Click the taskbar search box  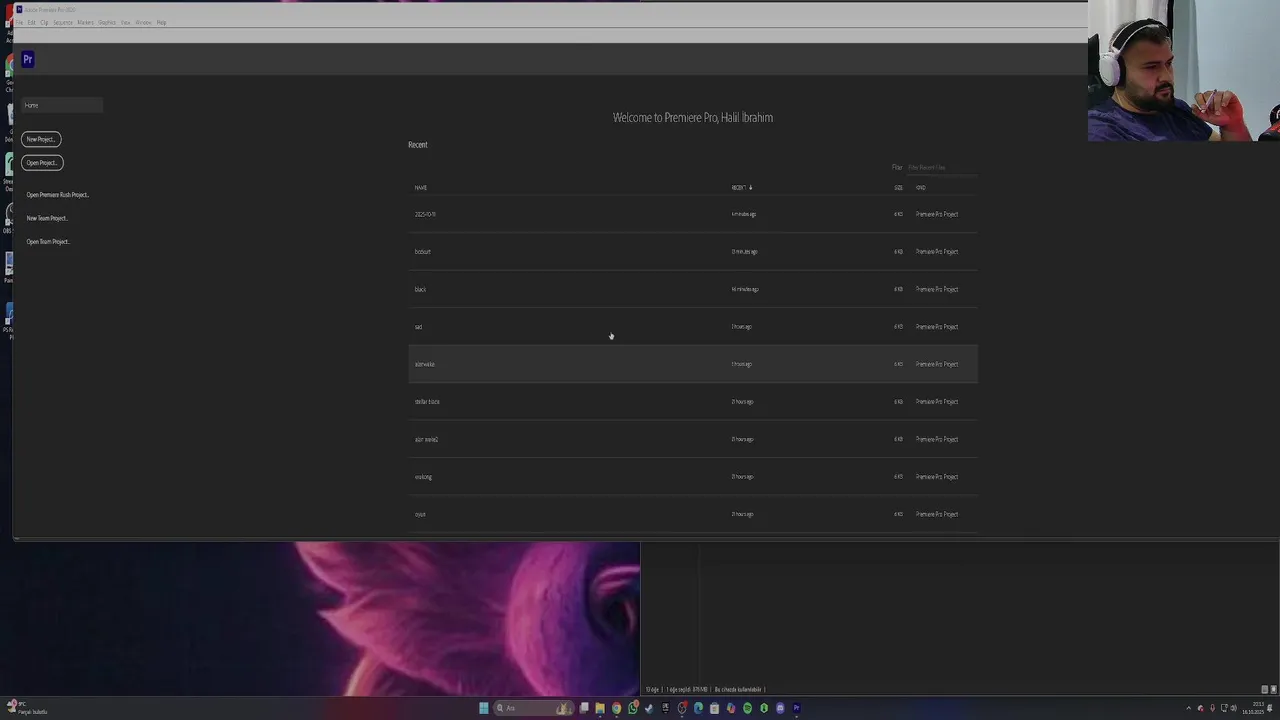coord(534,708)
